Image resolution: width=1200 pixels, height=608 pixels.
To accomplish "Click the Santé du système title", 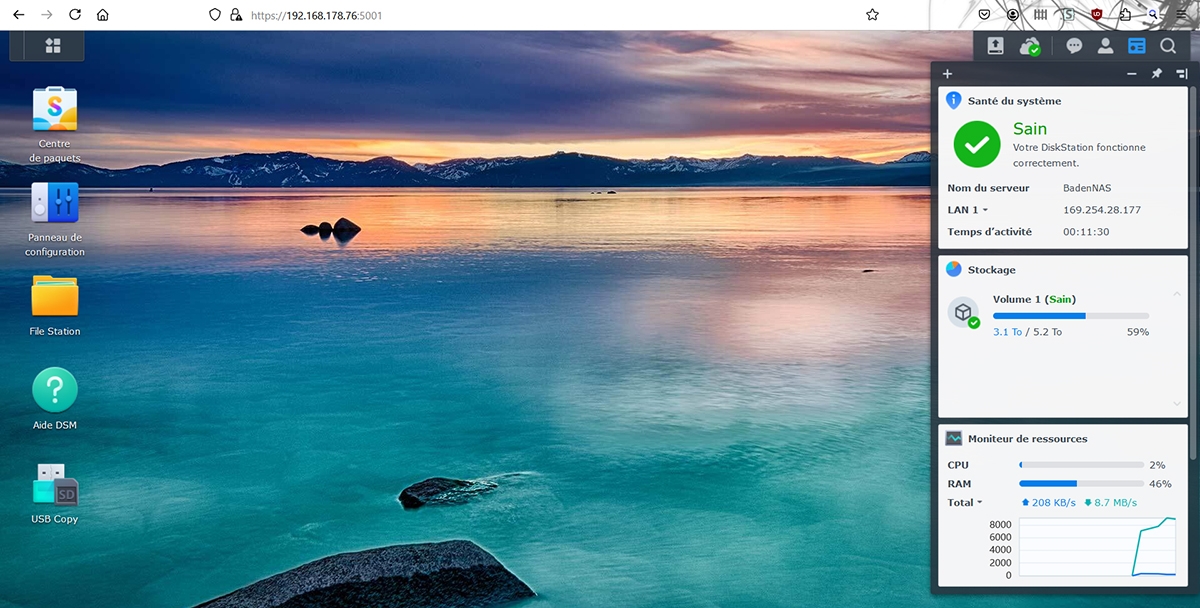I will click(x=1015, y=101).
